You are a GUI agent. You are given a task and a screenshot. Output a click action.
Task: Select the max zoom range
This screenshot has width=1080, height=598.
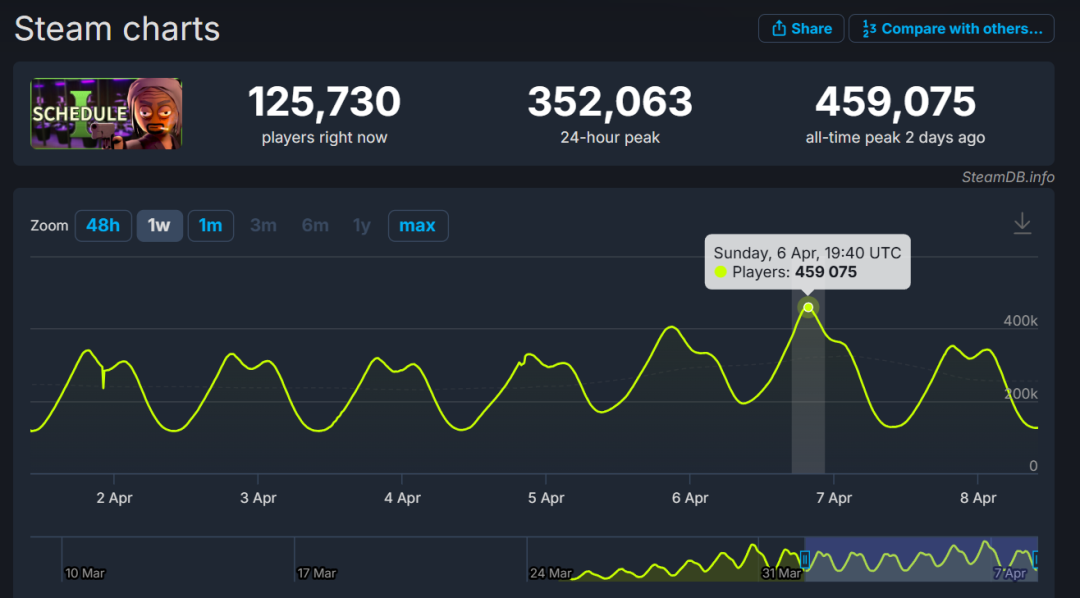[418, 226]
